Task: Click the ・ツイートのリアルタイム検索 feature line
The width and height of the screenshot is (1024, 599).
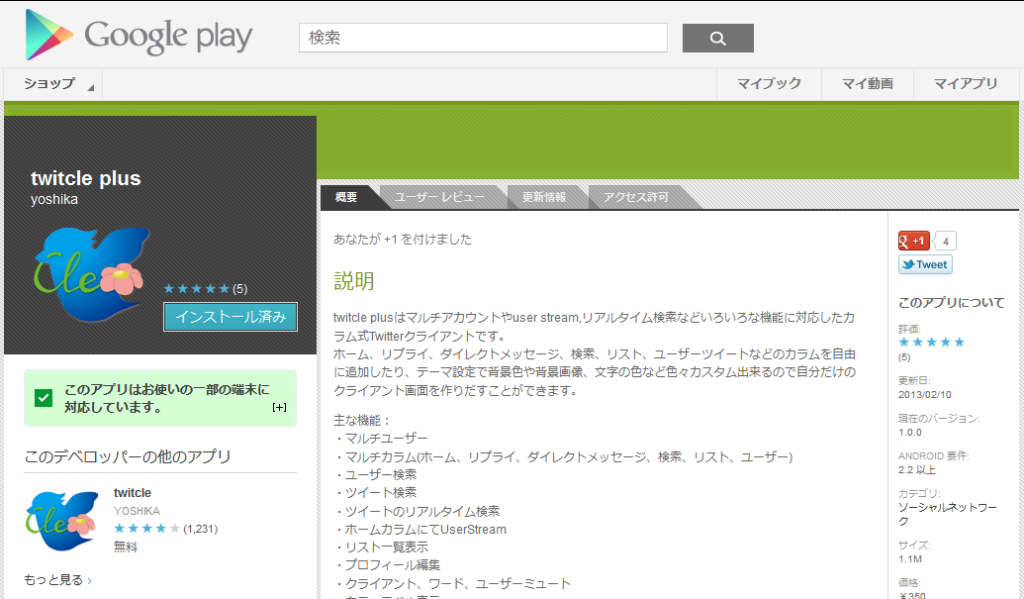Action: (x=417, y=511)
